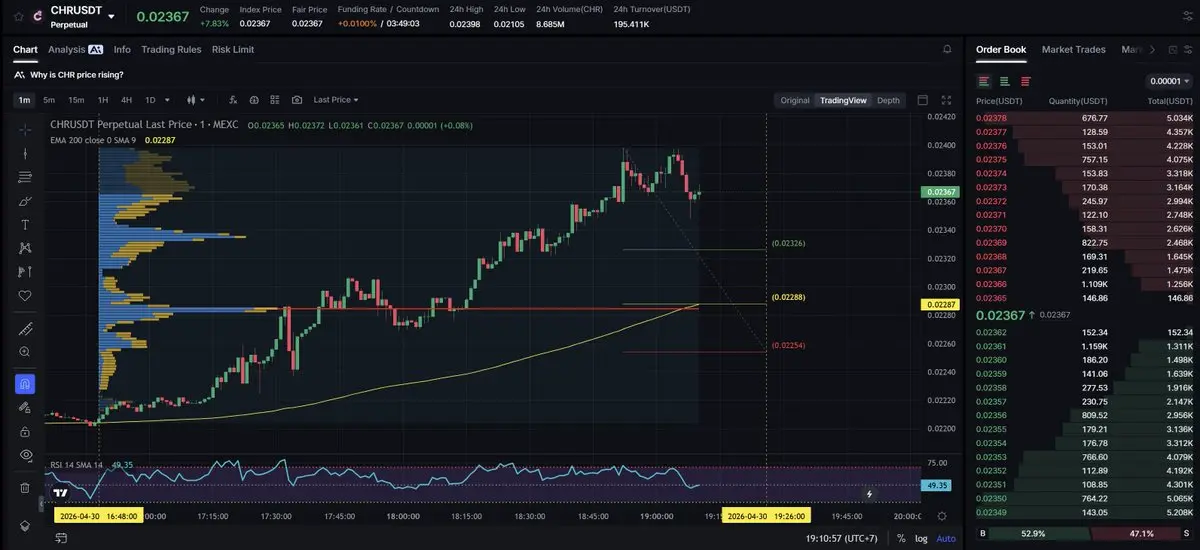1200x550 pixels.
Task: Open the 0.00001 price precision dropdown
Action: point(1168,81)
